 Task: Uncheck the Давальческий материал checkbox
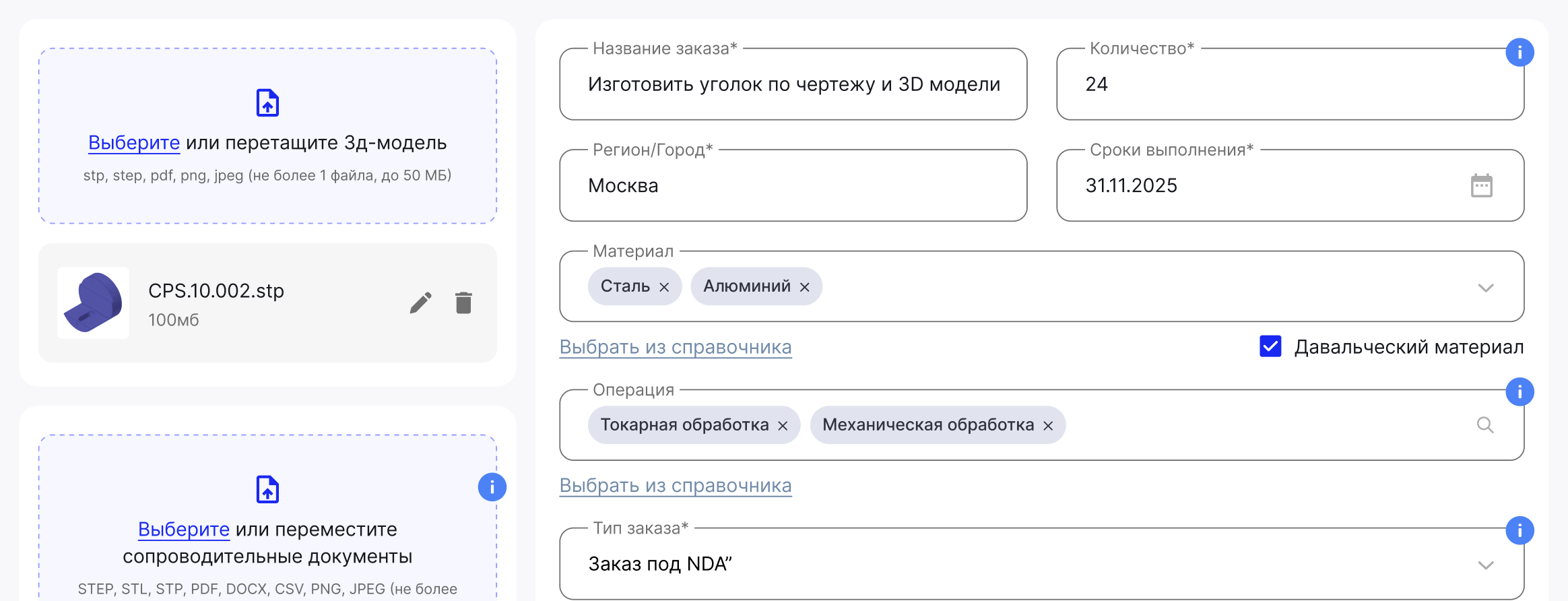pos(1269,347)
